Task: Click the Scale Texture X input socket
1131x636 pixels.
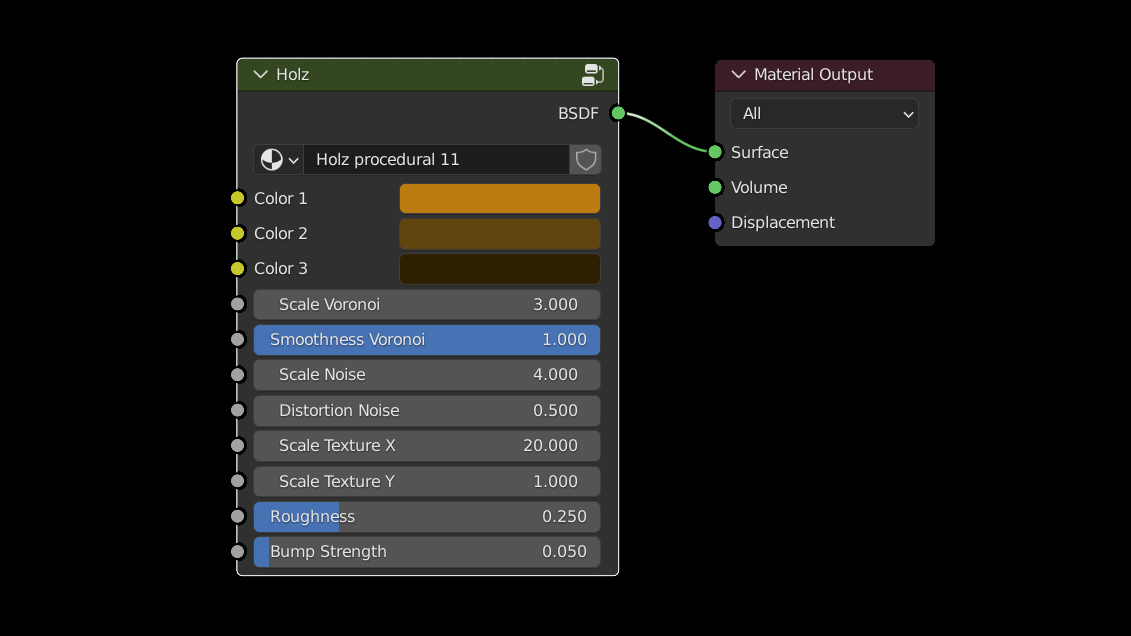Action: pyautogui.click(x=237, y=446)
